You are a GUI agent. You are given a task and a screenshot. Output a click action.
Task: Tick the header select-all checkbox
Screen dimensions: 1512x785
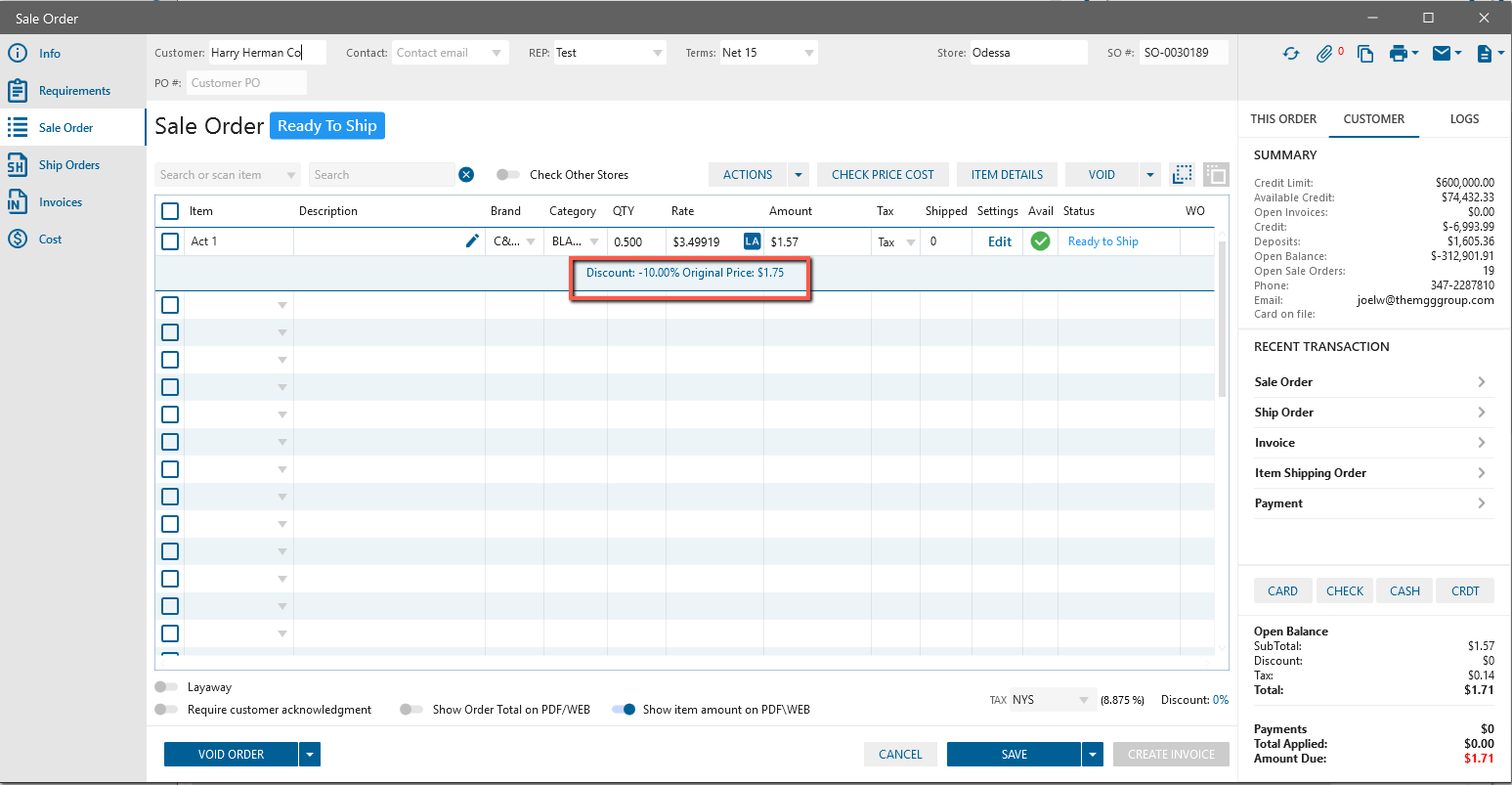tap(170, 211)
